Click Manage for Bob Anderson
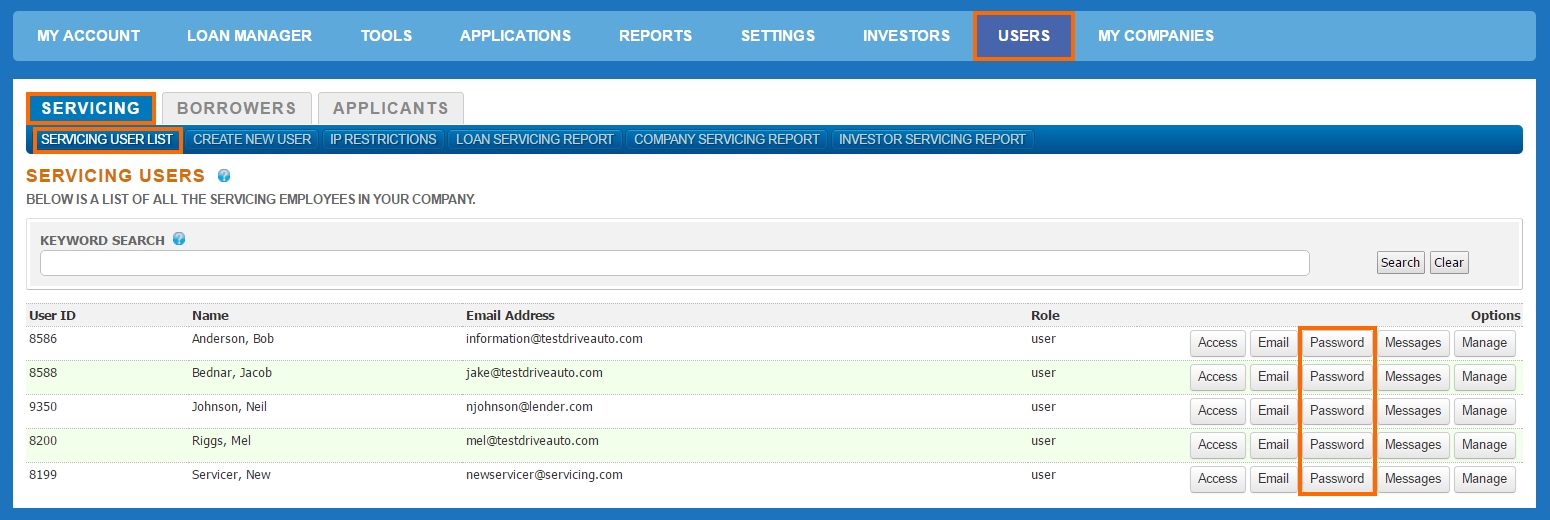 (x=1484, y=343)
